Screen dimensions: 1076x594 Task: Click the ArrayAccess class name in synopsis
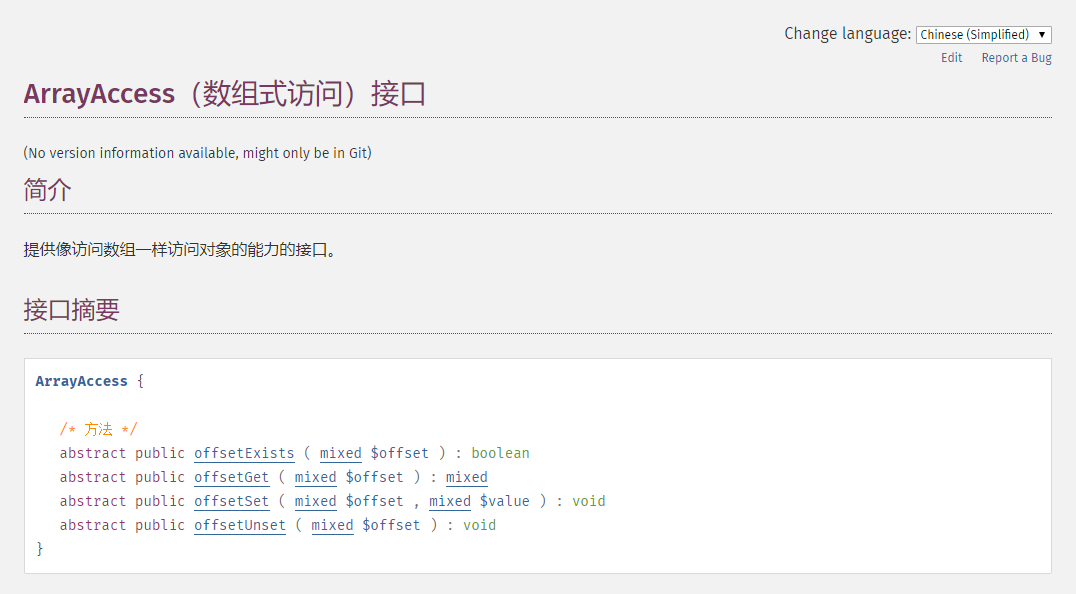82,381
